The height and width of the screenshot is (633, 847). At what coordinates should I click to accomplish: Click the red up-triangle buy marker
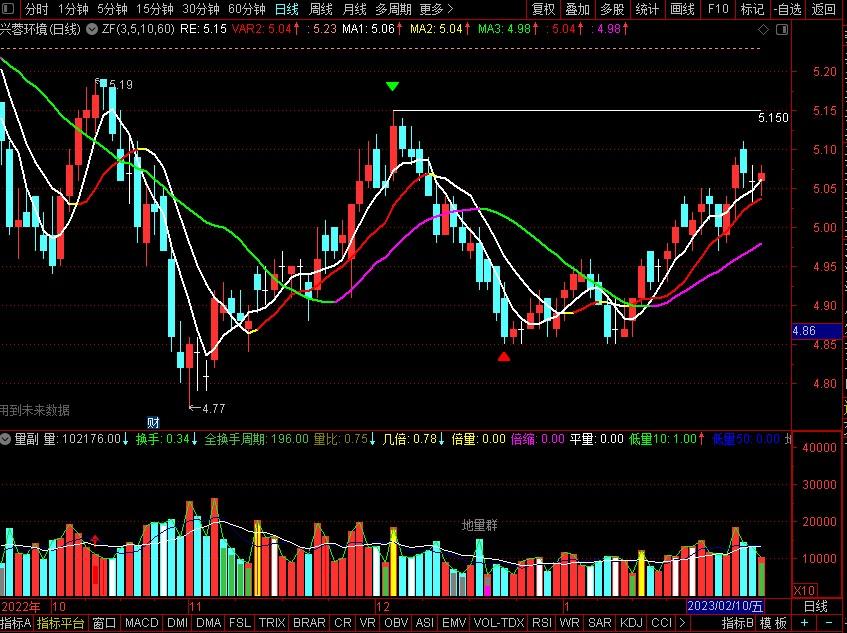pyautogui.click(x=503, y=356)
